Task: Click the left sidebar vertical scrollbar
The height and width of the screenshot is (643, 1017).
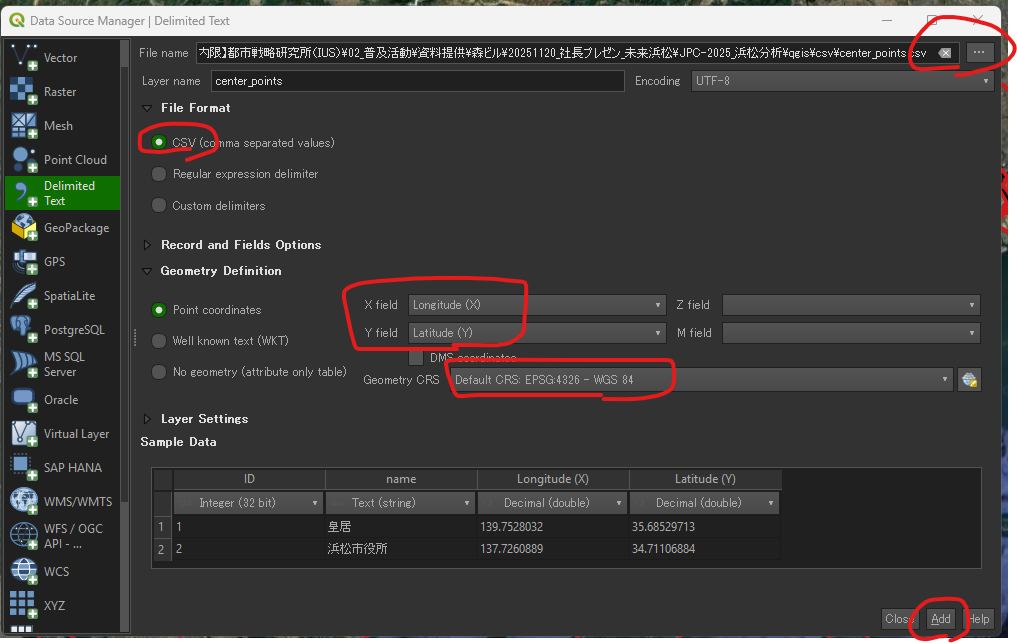Action: click(125, 300)
